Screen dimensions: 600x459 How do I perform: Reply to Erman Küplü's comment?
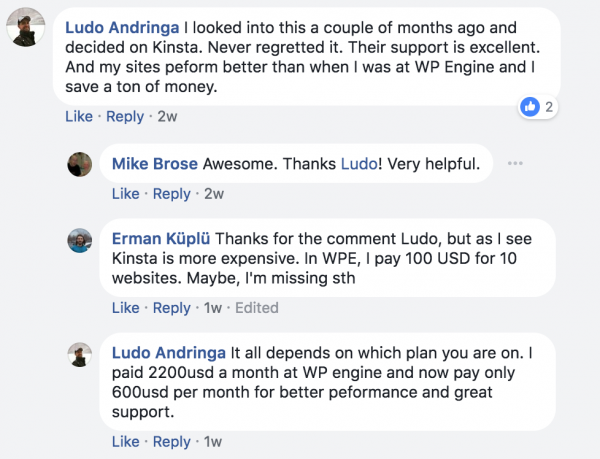[171, 308]
